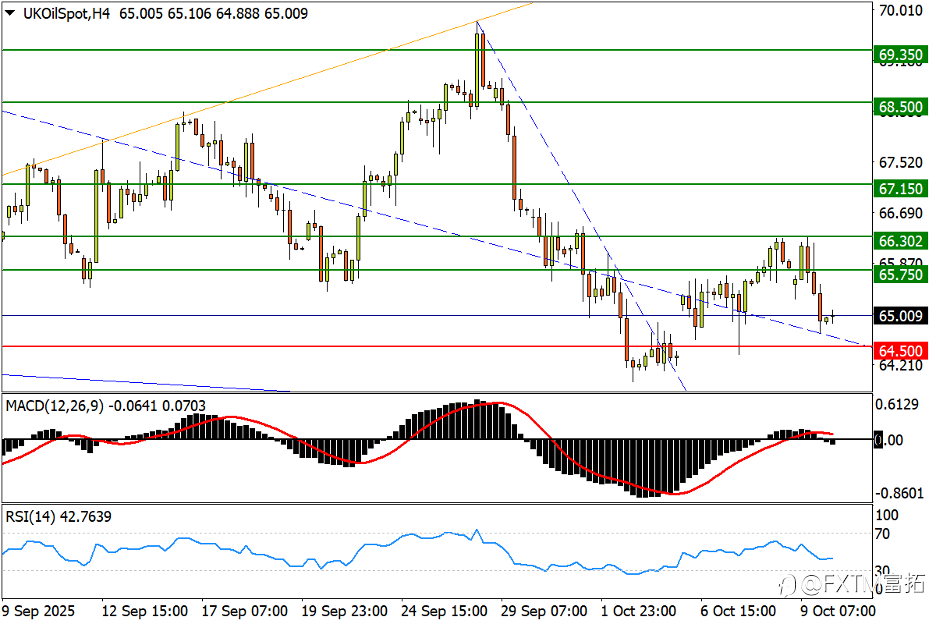Click the 9 Oct 07:00 time axis label
The image size is (936, 624).
(838, 611)
